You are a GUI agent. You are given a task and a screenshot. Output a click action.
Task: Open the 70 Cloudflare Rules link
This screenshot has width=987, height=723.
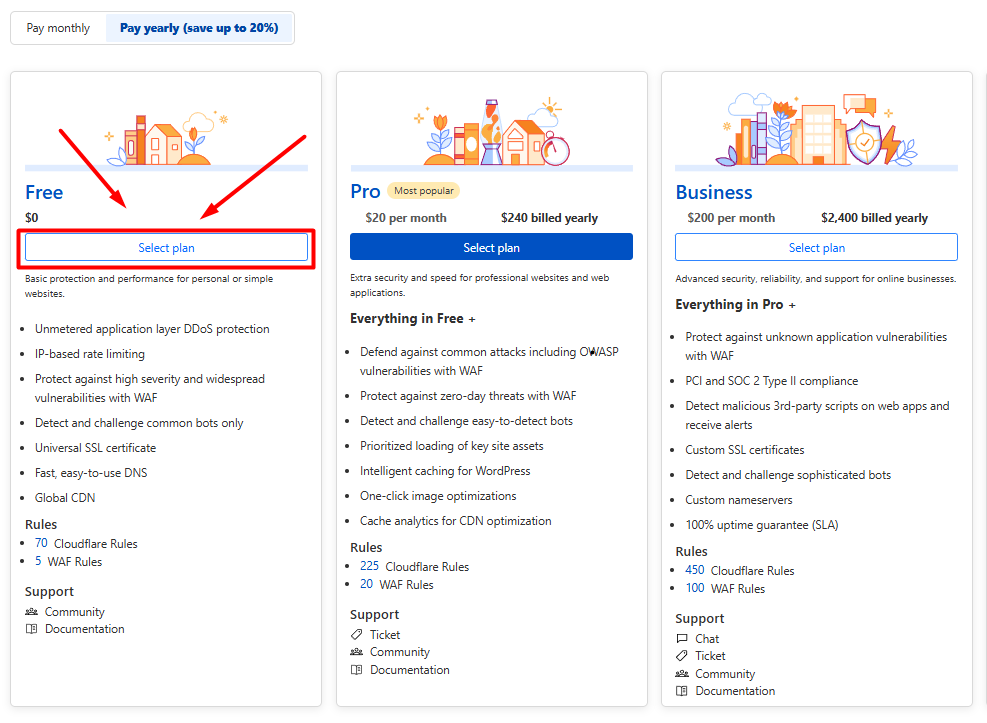tap(42, 543)
